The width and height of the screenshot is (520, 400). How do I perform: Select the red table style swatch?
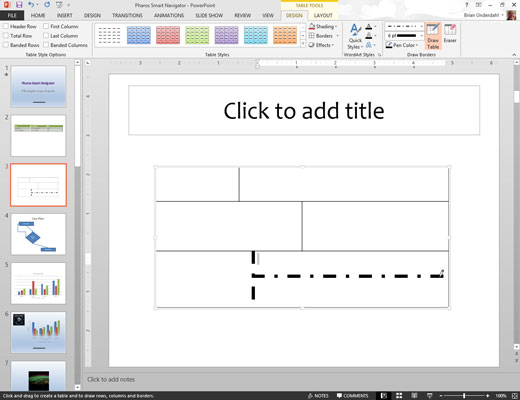[x=168, y=35]
